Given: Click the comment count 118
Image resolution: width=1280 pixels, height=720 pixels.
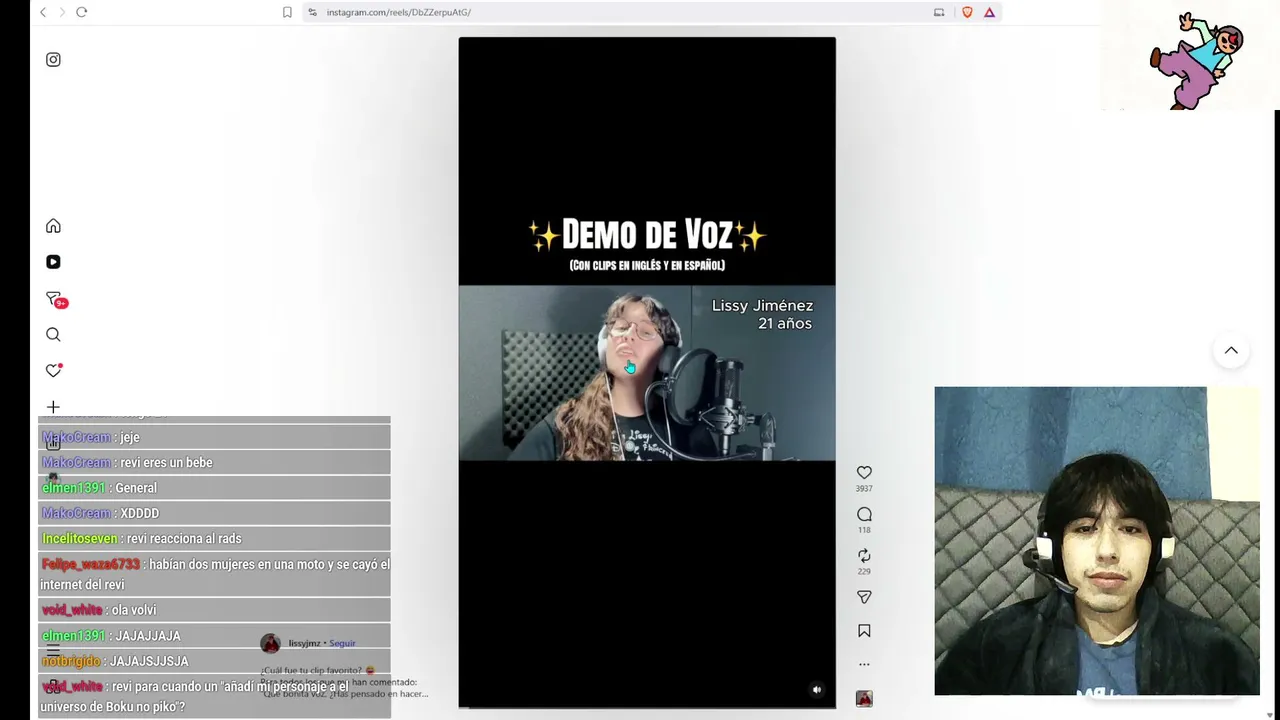Looking at the screenshot, I should pos(864,530).
